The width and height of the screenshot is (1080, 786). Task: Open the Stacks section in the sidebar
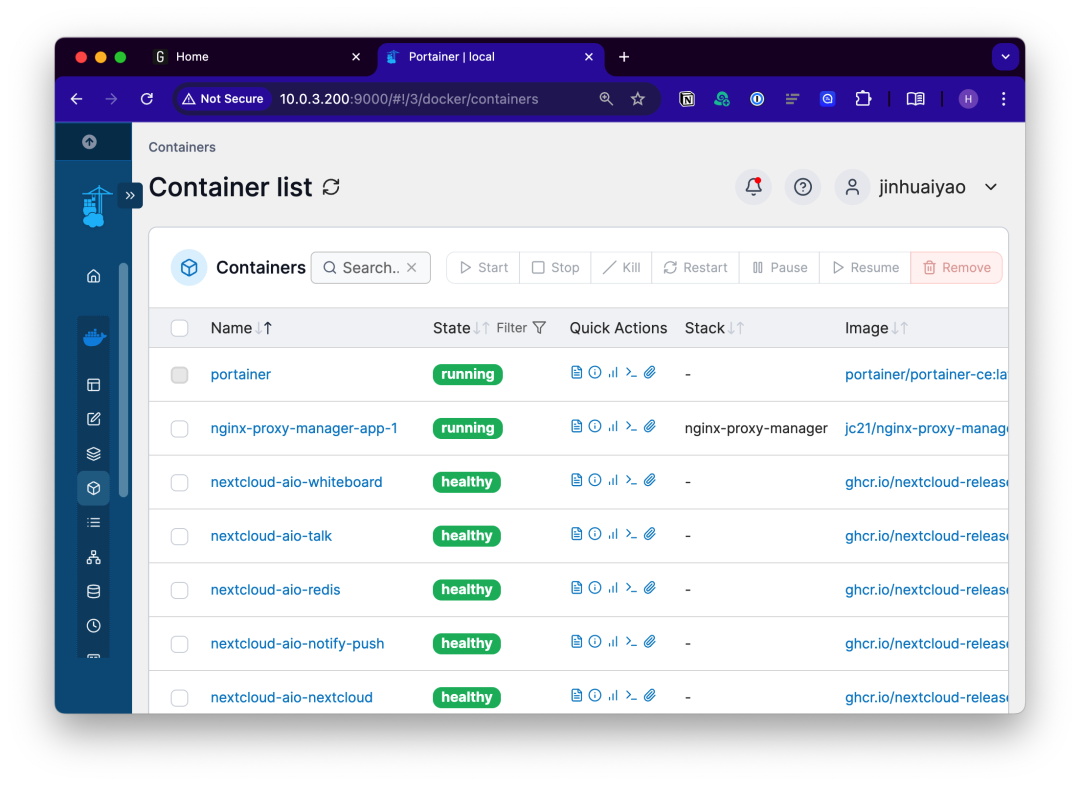[93, 453]
